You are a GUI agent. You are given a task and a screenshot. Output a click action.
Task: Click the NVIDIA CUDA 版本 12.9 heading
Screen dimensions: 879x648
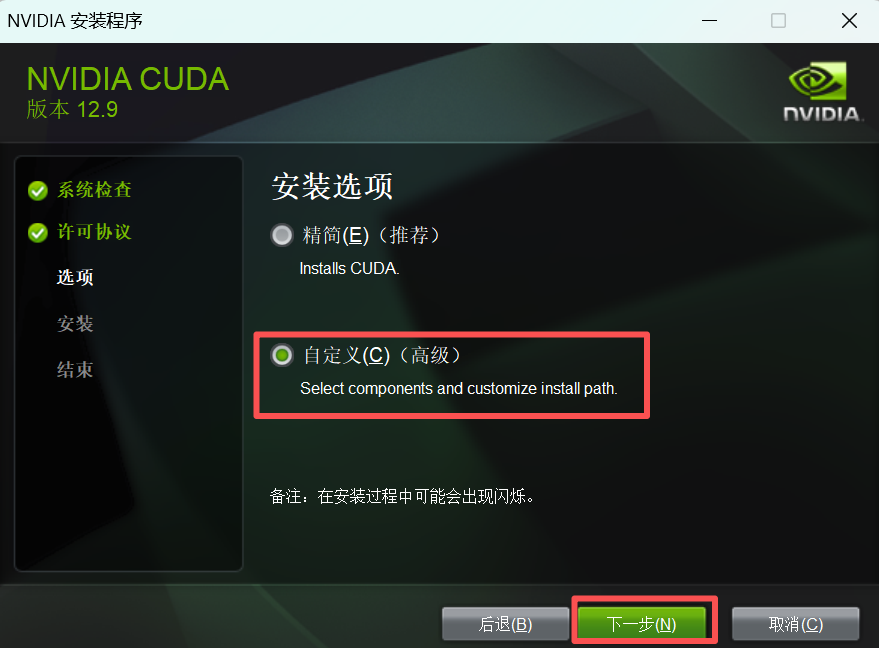[x=128, y=92]
